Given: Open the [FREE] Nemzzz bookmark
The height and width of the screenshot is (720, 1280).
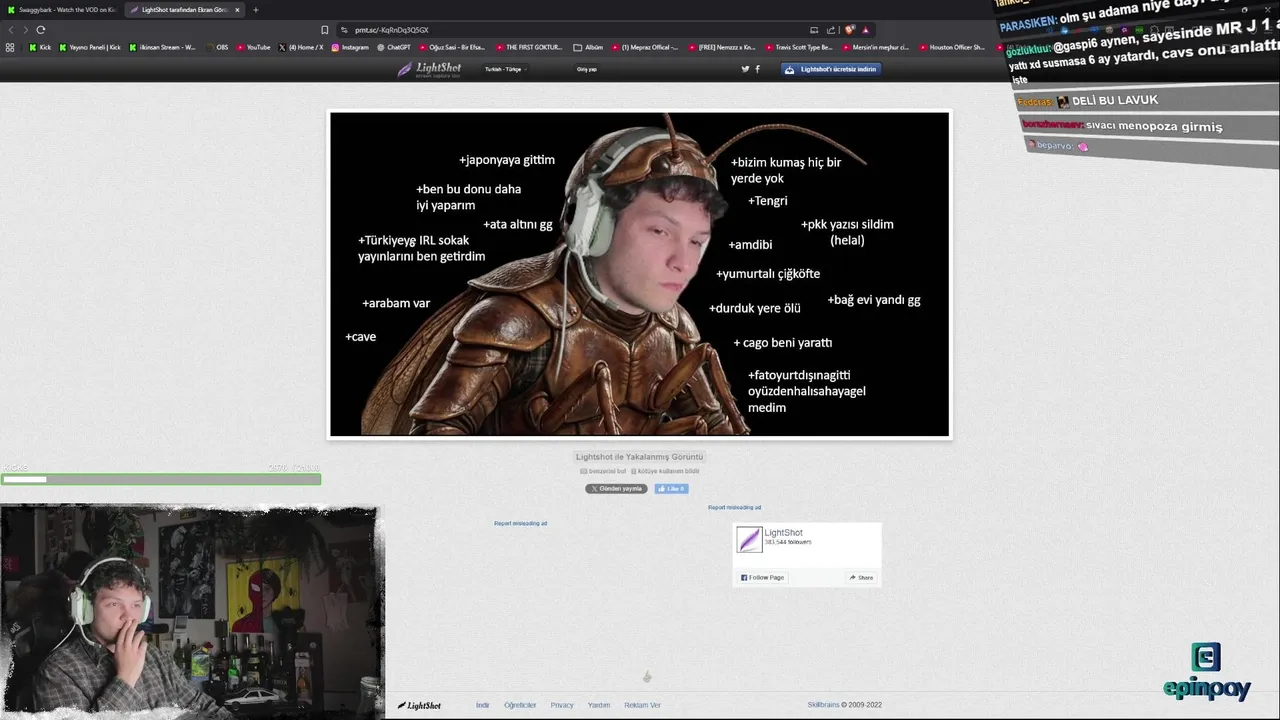Looking at the screenshot, I should coord(721,47).
